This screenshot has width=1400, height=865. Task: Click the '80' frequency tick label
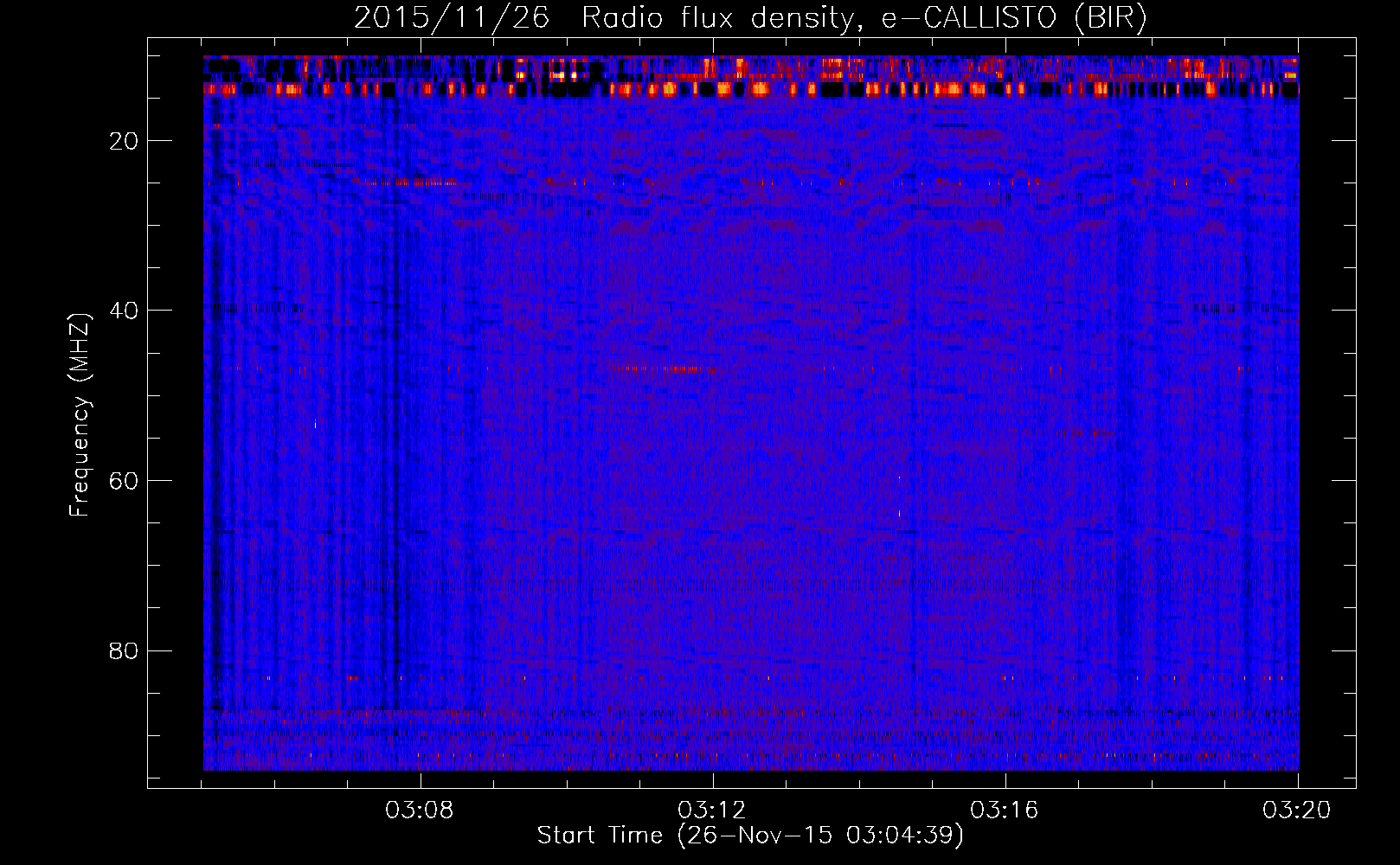tap(125, 650)
